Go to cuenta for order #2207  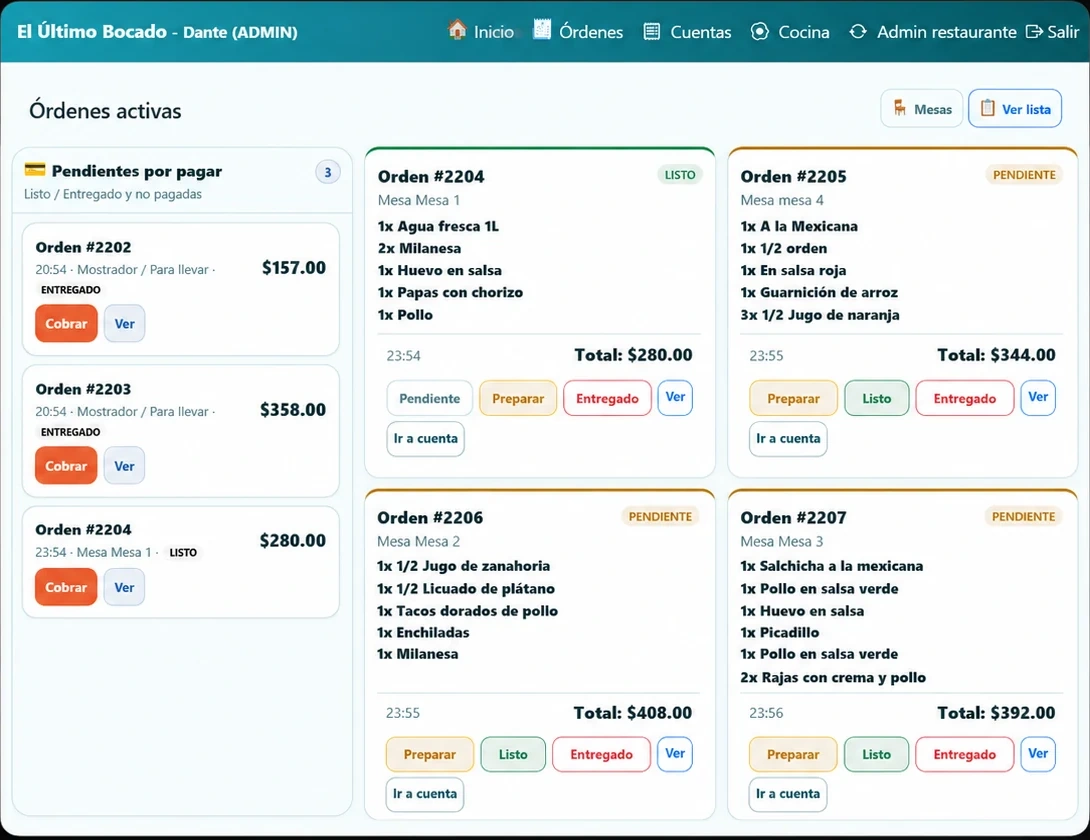788,794
